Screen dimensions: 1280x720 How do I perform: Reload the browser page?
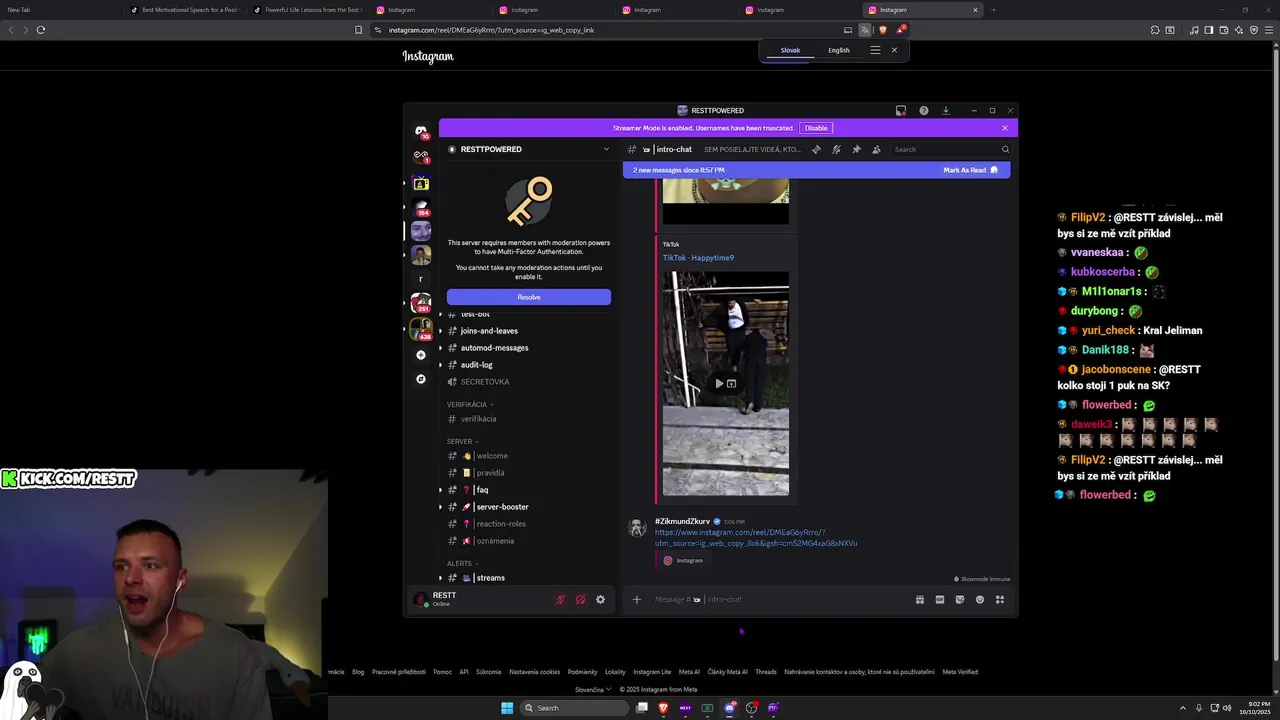tap(41, 30)
